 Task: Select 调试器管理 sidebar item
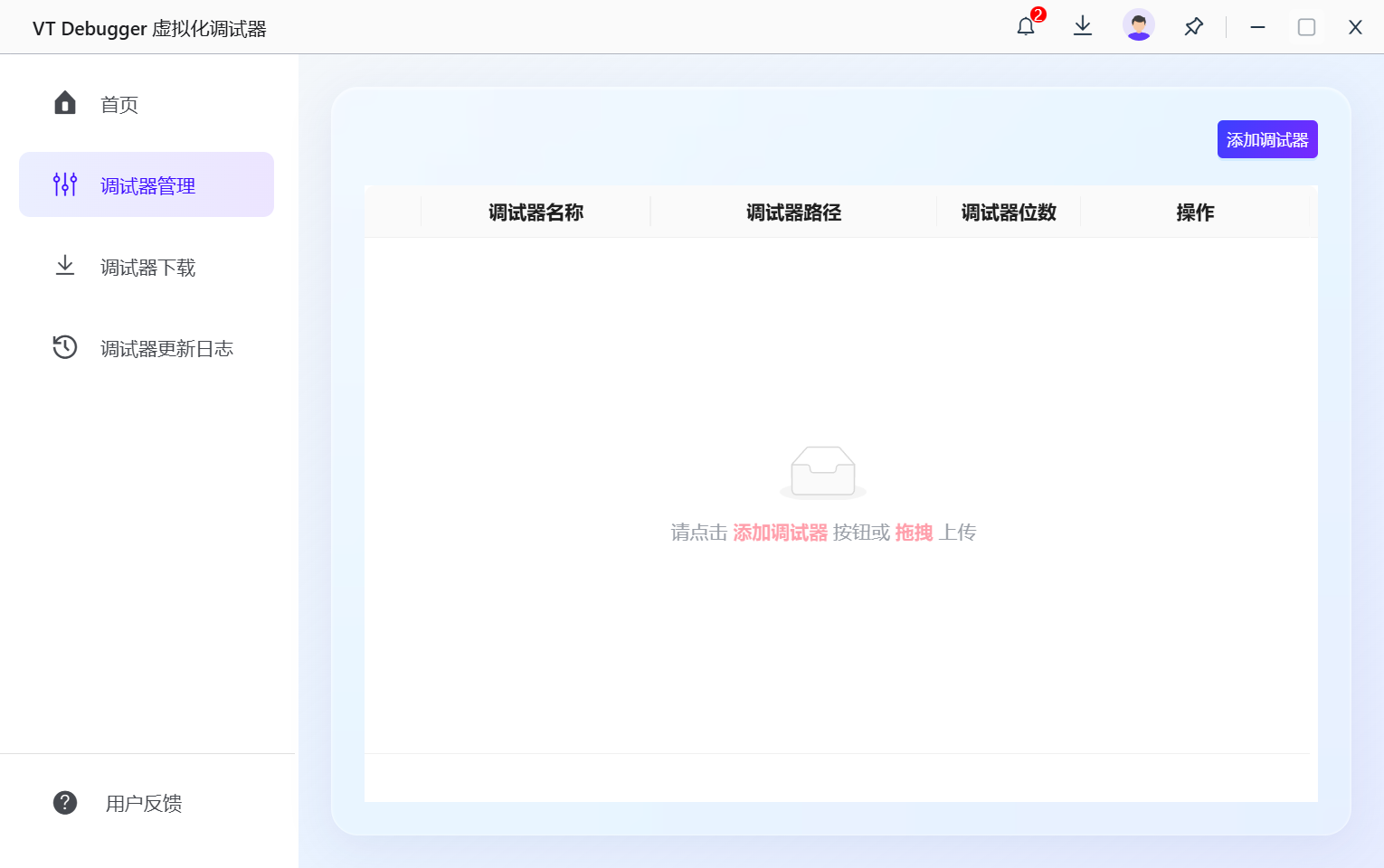point(147,184)
